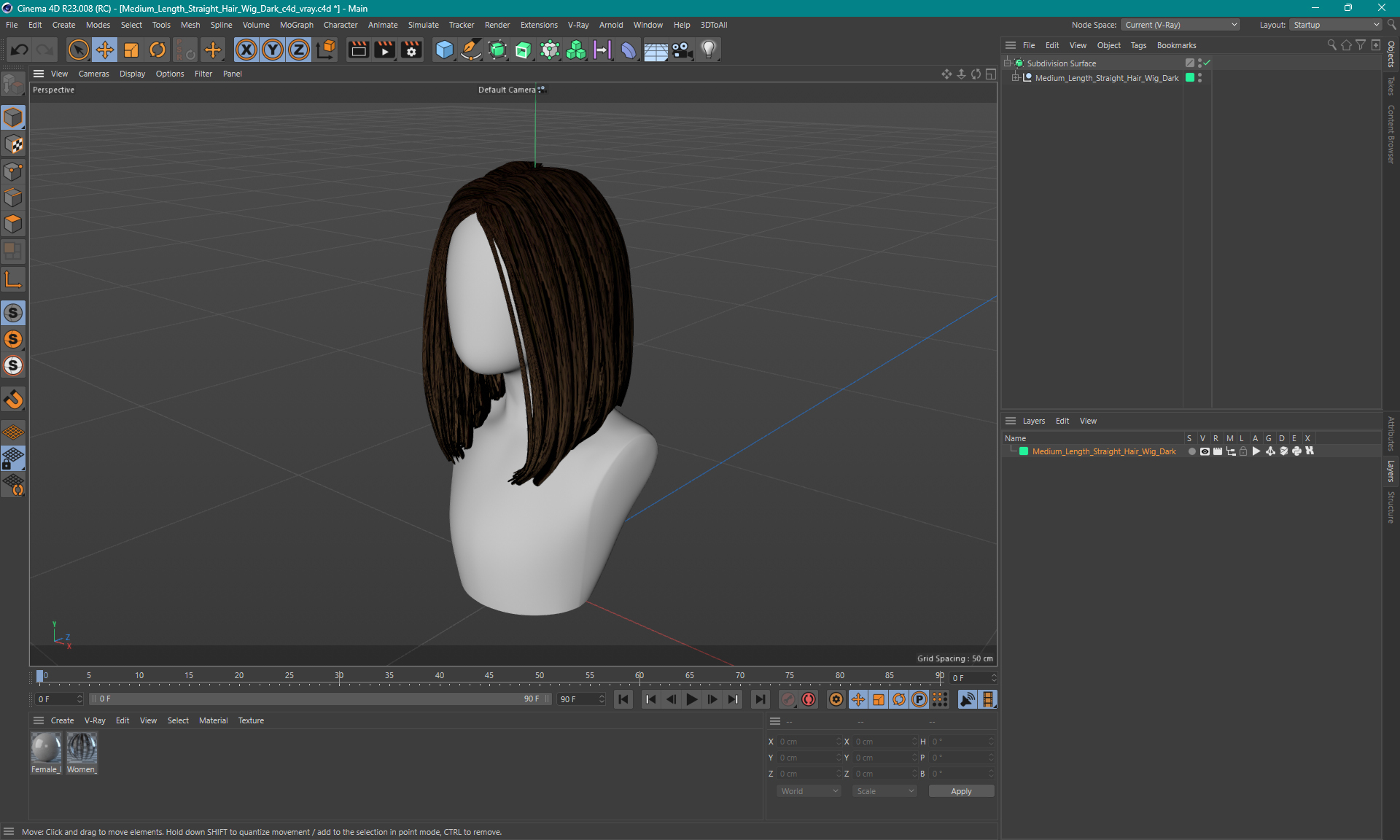The image size is (1400, 840).
Task: Click the Spline Pen tool icon
Action: [471, 50]
